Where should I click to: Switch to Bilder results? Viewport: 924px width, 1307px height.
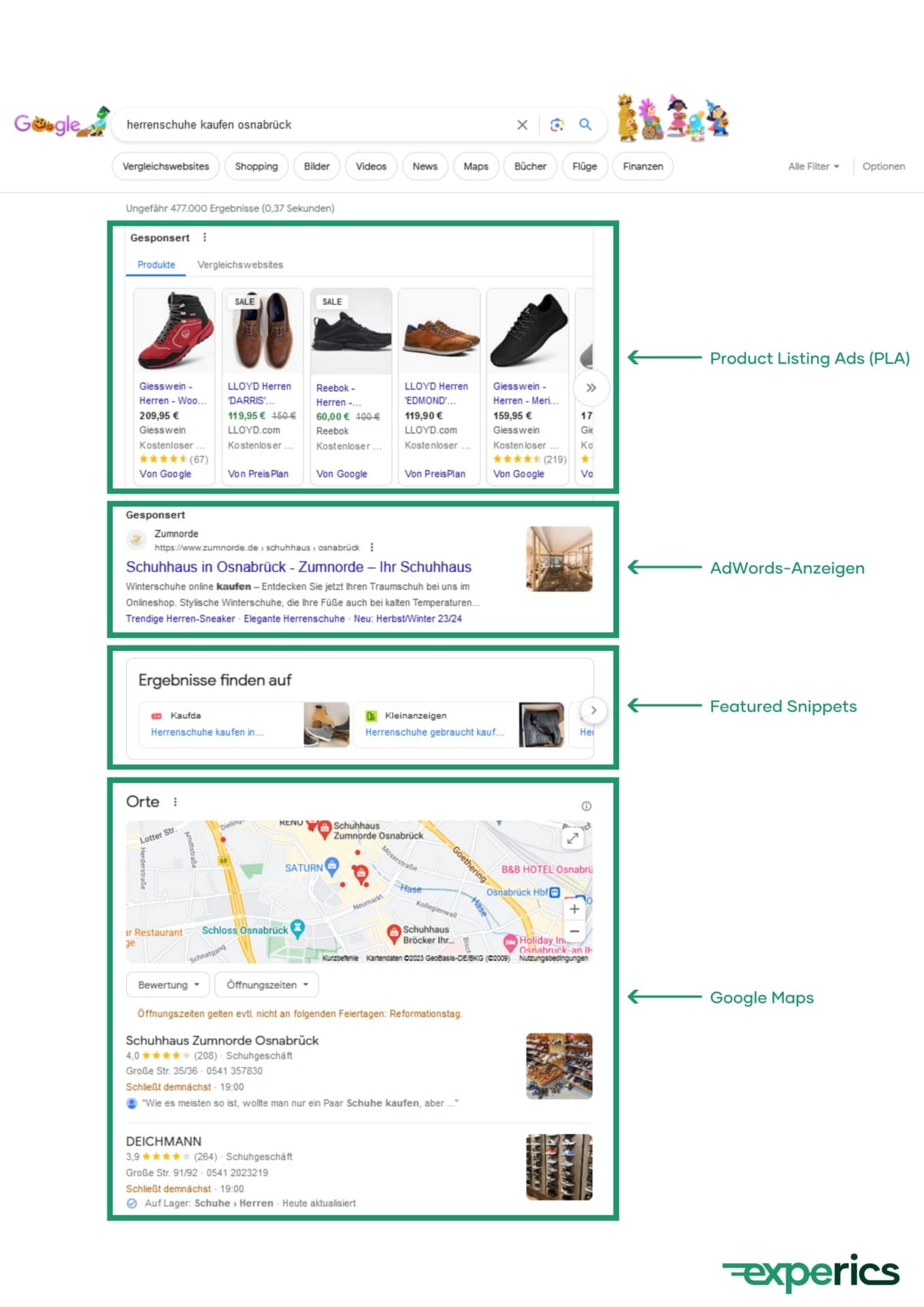(316, 166)
